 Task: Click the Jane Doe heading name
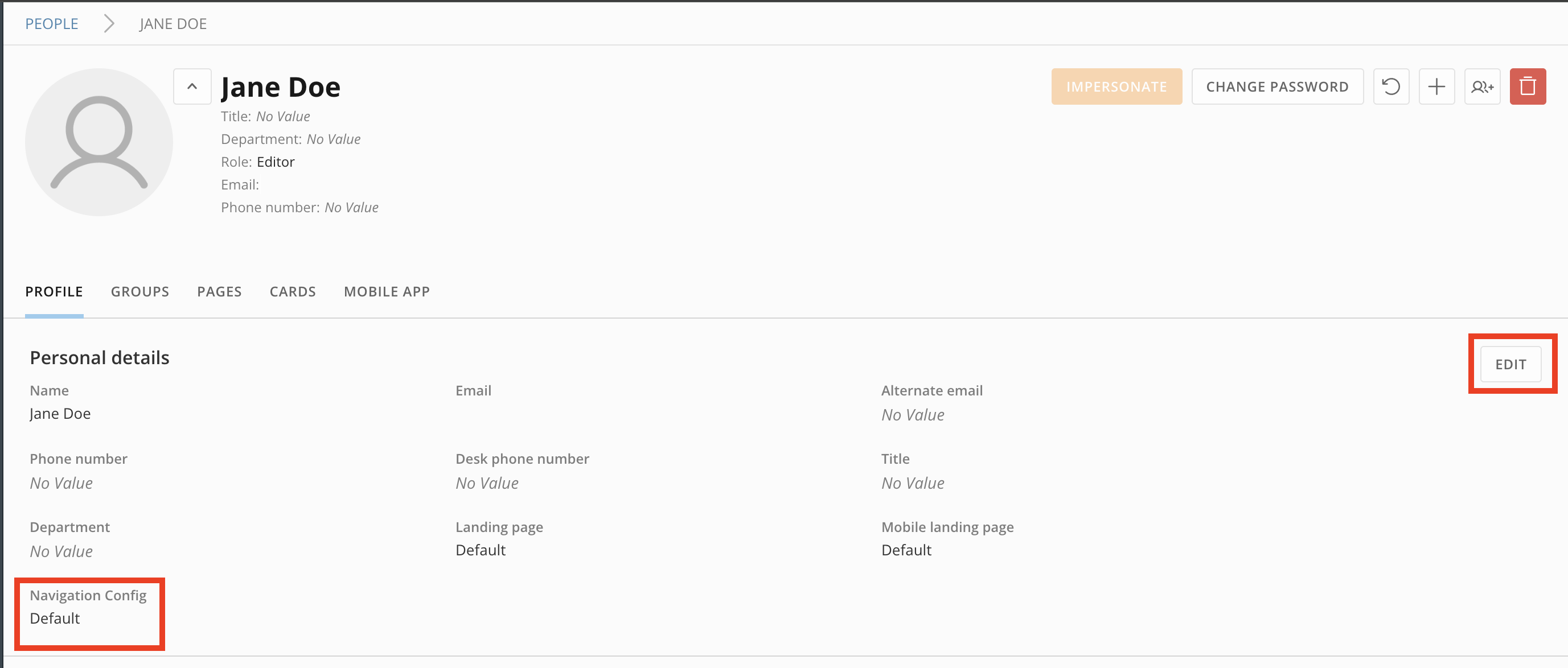pyautogui.click(x=281, y=87)
